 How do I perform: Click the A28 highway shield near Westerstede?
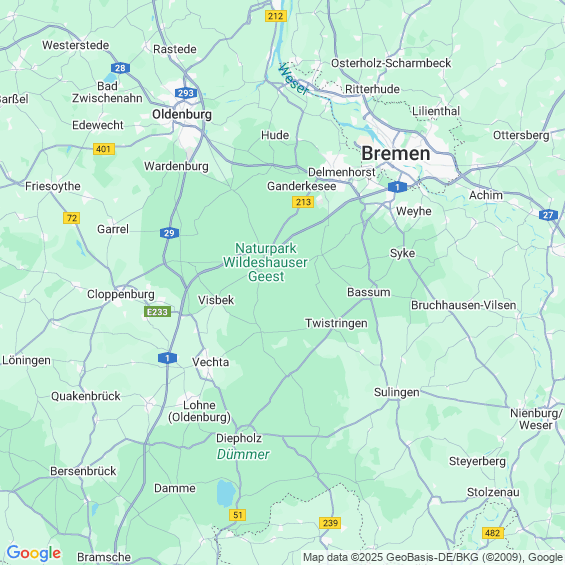coord(120,68)
